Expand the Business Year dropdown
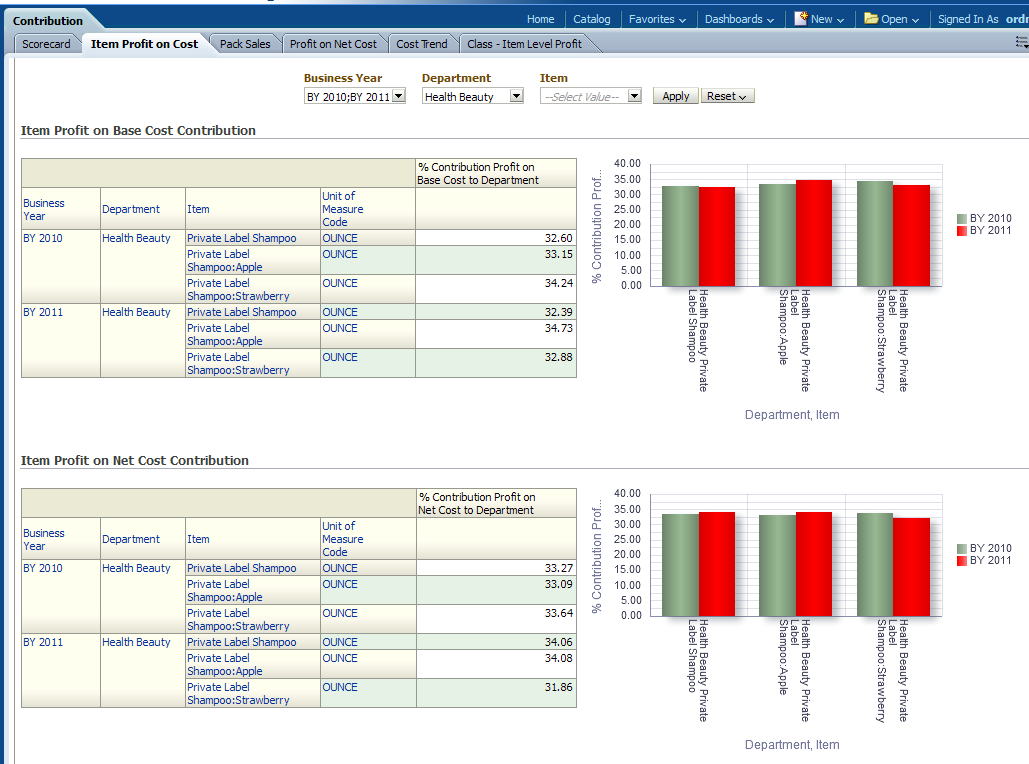Viewport: 1029px width, 764px height. [x=398, y=97]
